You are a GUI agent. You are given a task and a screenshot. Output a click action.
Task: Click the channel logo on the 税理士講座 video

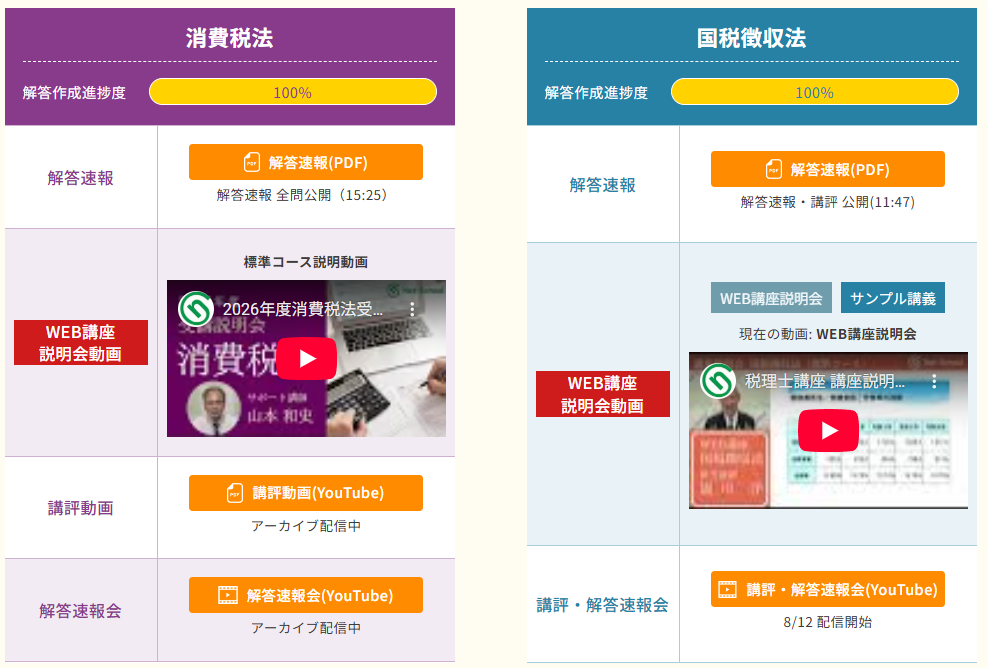pyautogui.click(x=718, y=381)
